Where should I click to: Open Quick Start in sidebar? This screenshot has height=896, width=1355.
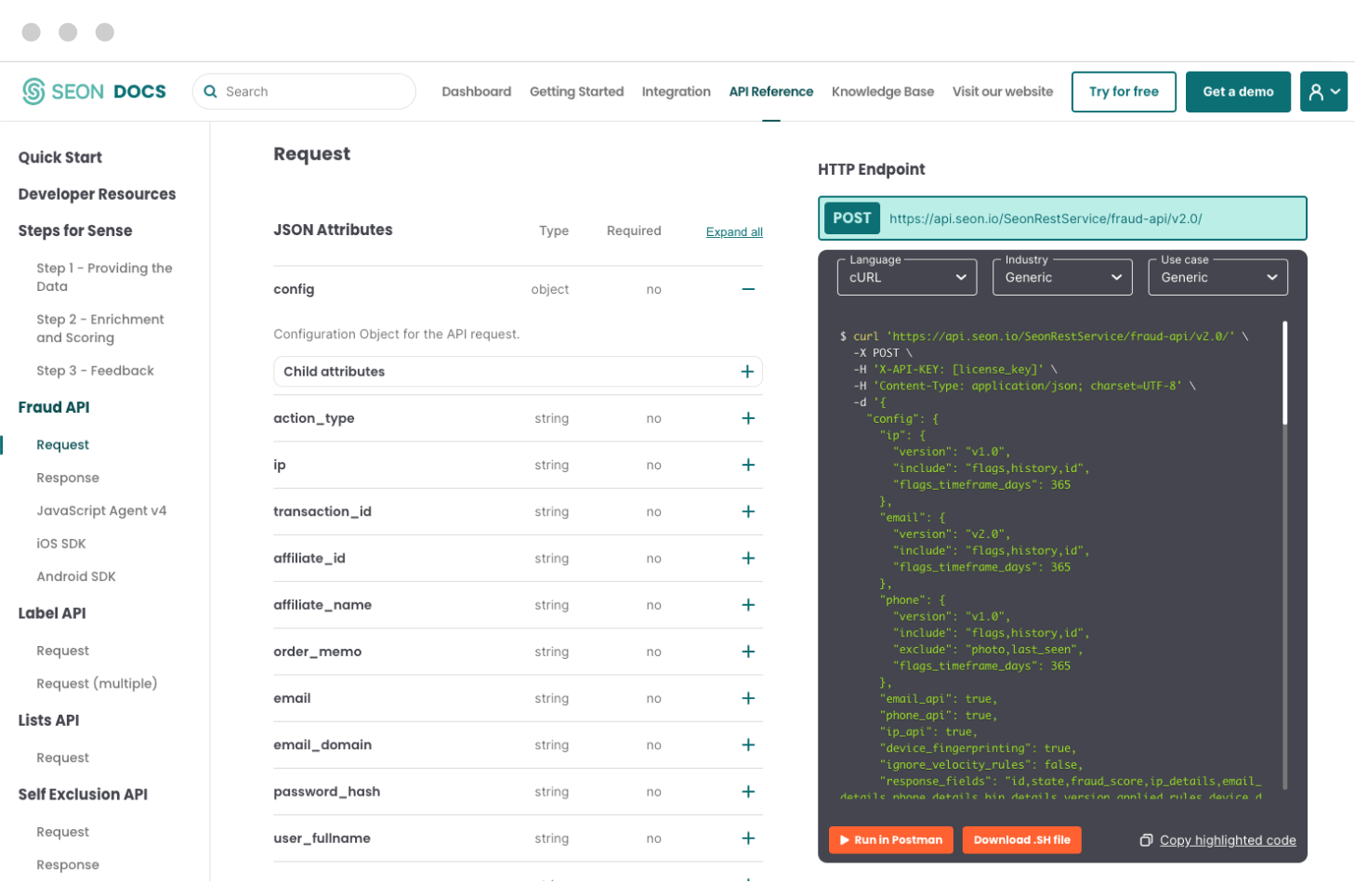coord(60,157)
